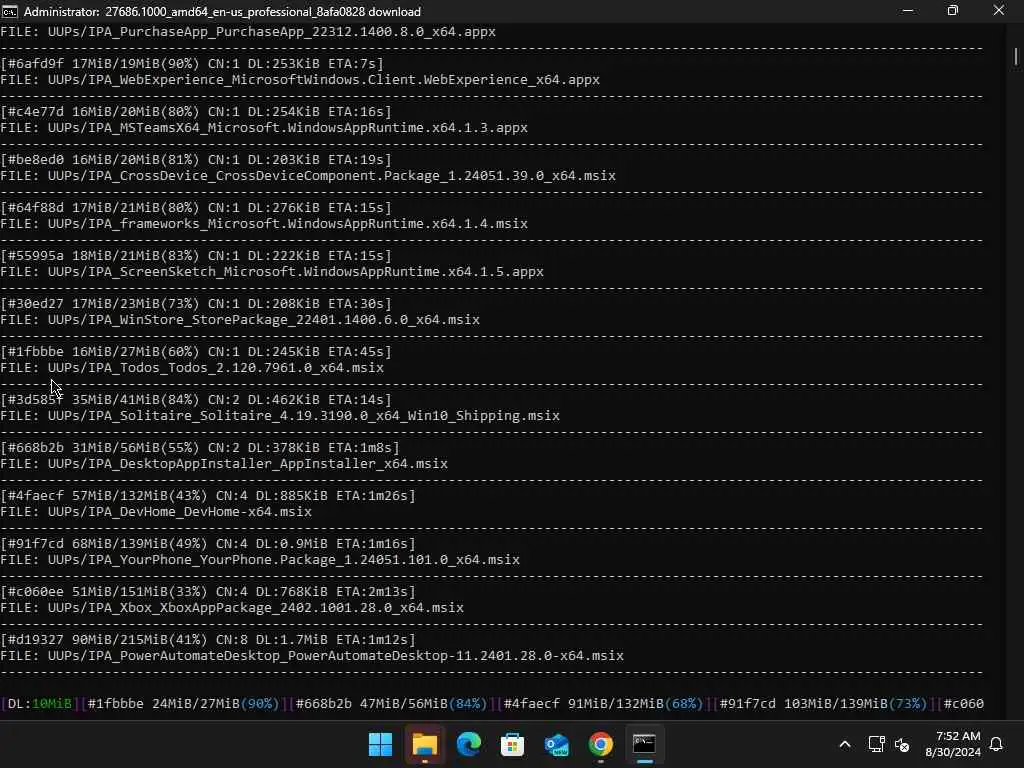Click the WinStore StorePackage file line

pyautogui.click(x=240, y=319)
